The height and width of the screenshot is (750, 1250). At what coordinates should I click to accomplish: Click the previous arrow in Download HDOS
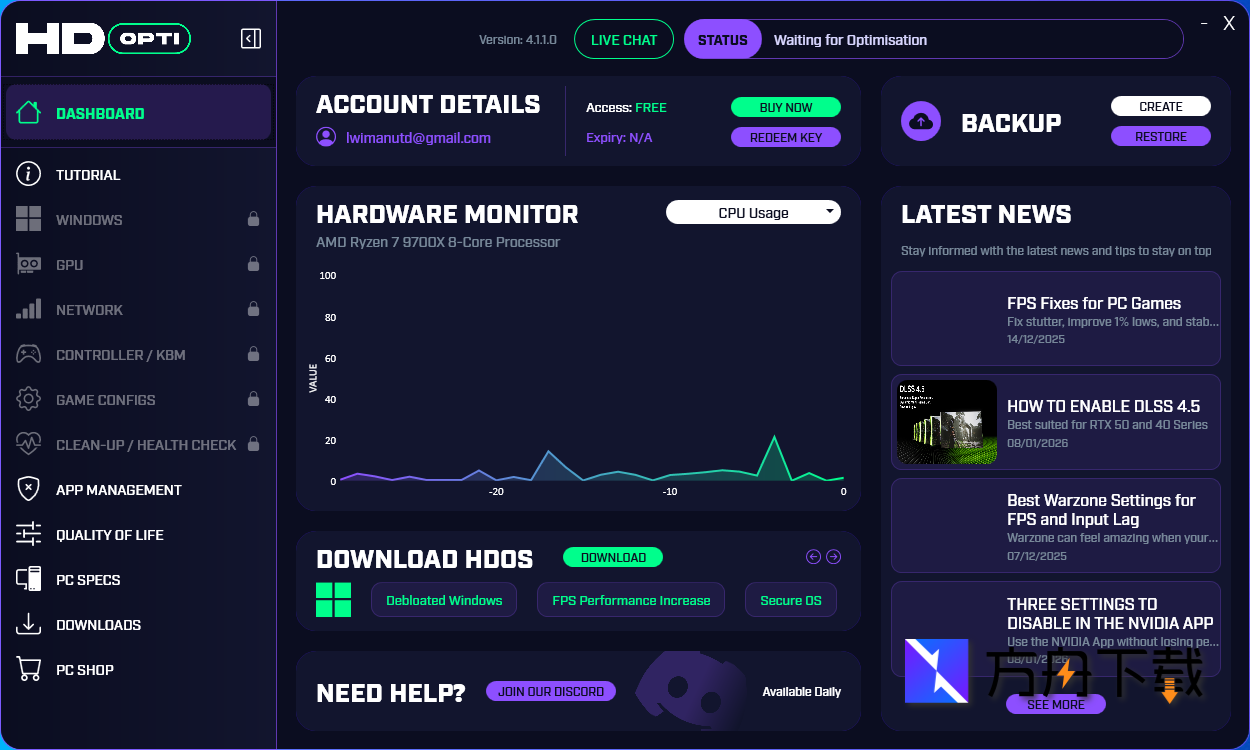pos(813,557)
